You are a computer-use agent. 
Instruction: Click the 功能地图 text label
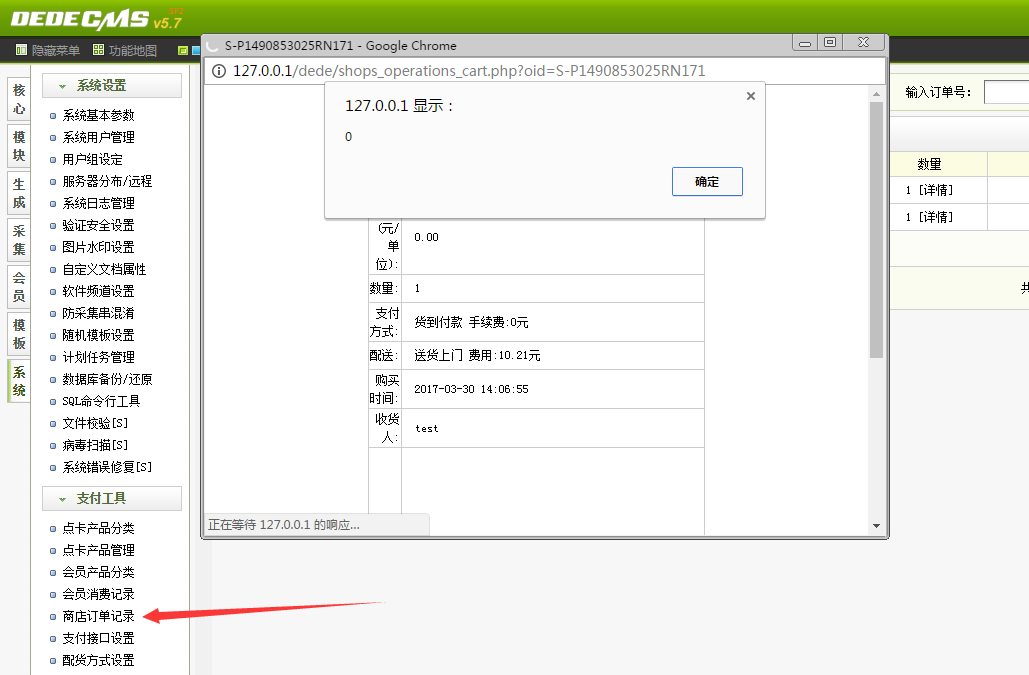click(x=133, y=51)
